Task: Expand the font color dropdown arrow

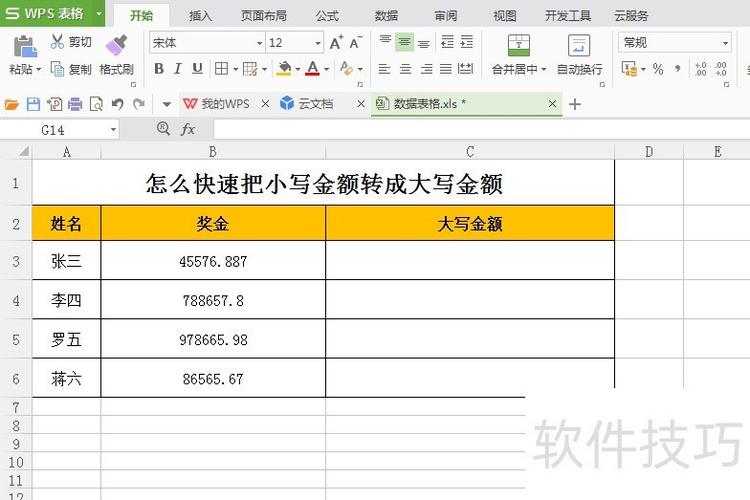Action: 327,69
